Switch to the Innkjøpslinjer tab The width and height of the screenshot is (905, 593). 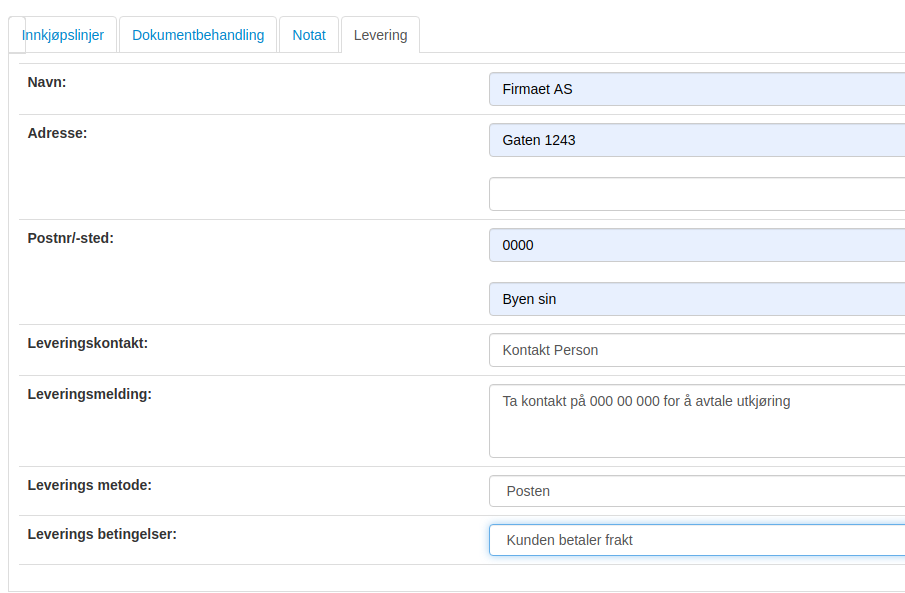[62, 35]
